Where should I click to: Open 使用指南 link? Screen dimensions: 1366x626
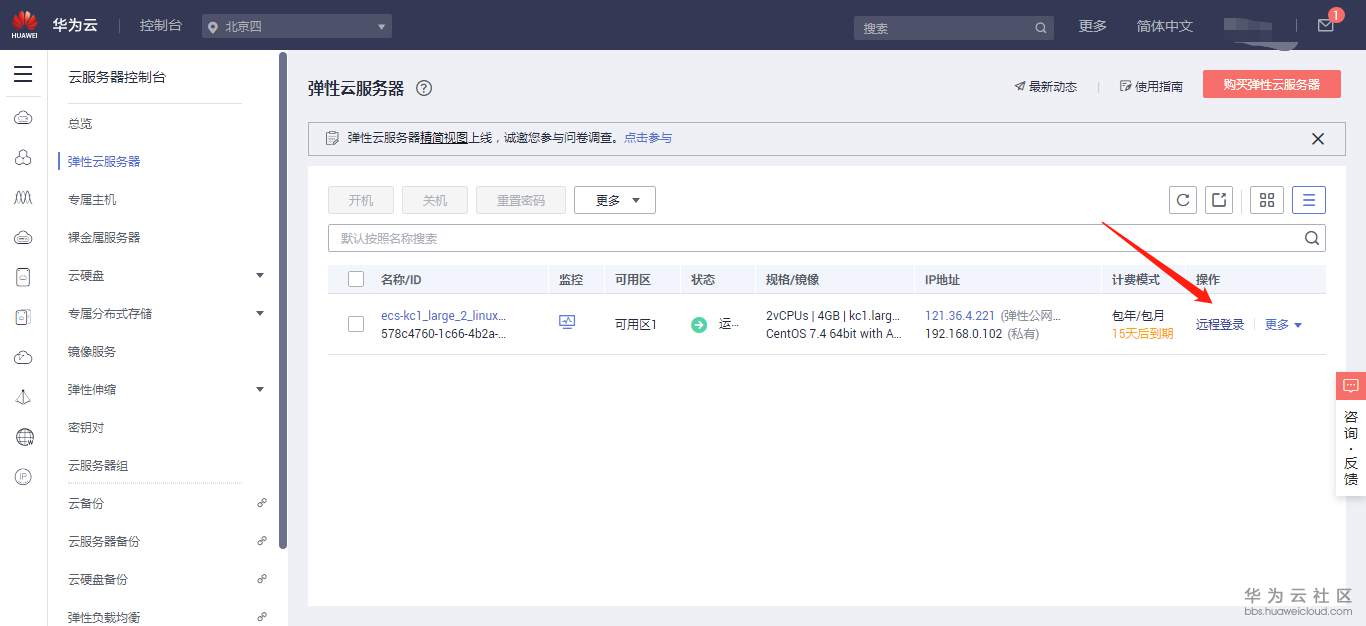pos(1151,87)
